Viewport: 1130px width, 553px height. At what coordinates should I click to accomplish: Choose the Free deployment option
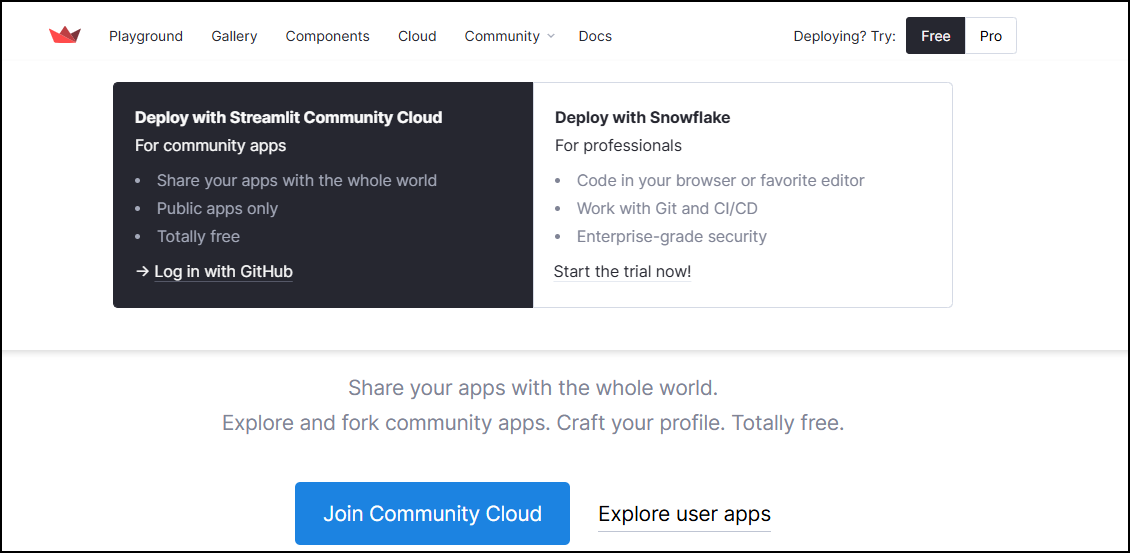pyautogui.click(x=935, y=36)
